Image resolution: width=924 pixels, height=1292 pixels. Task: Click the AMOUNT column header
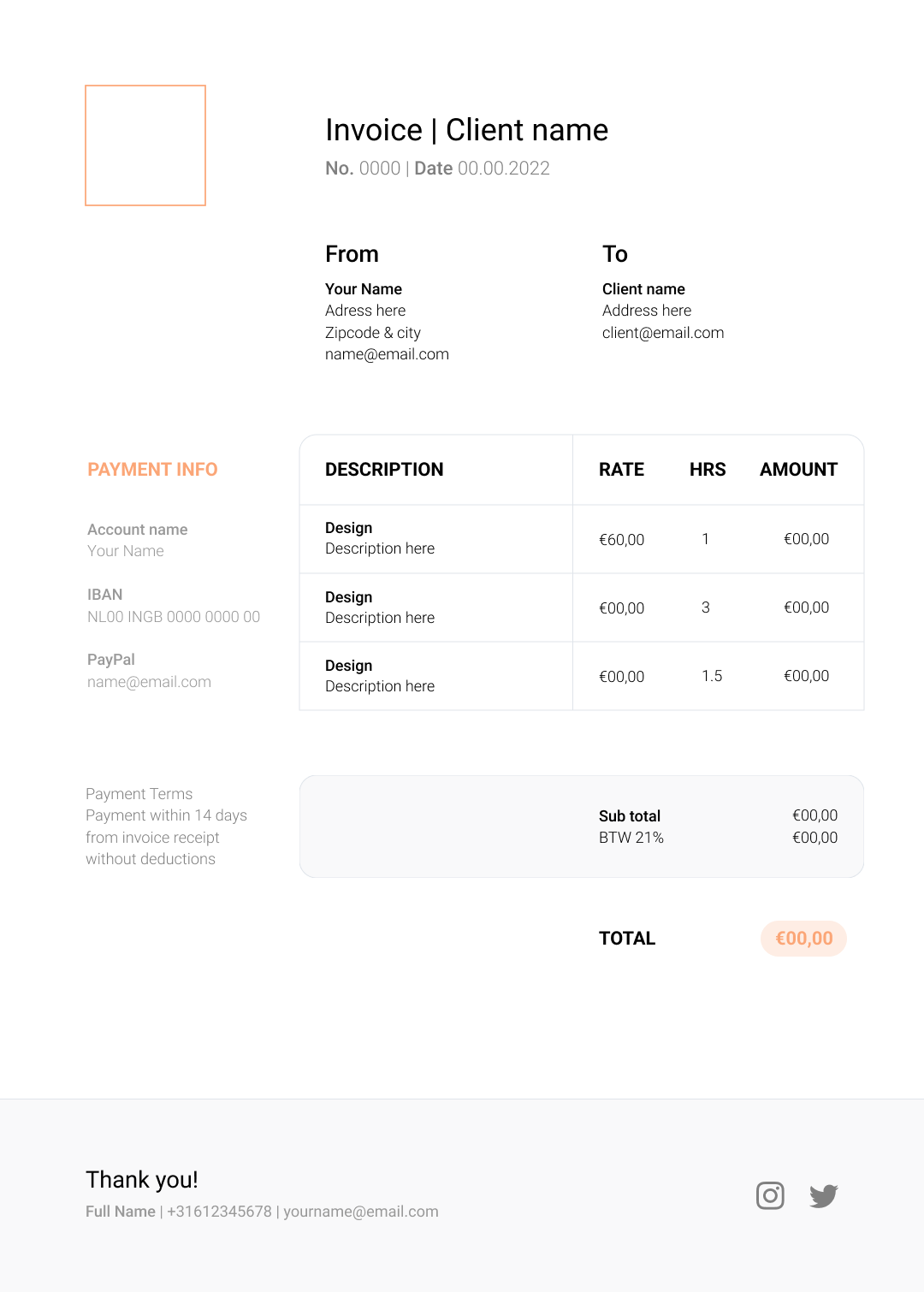click(x=798, y=470)
